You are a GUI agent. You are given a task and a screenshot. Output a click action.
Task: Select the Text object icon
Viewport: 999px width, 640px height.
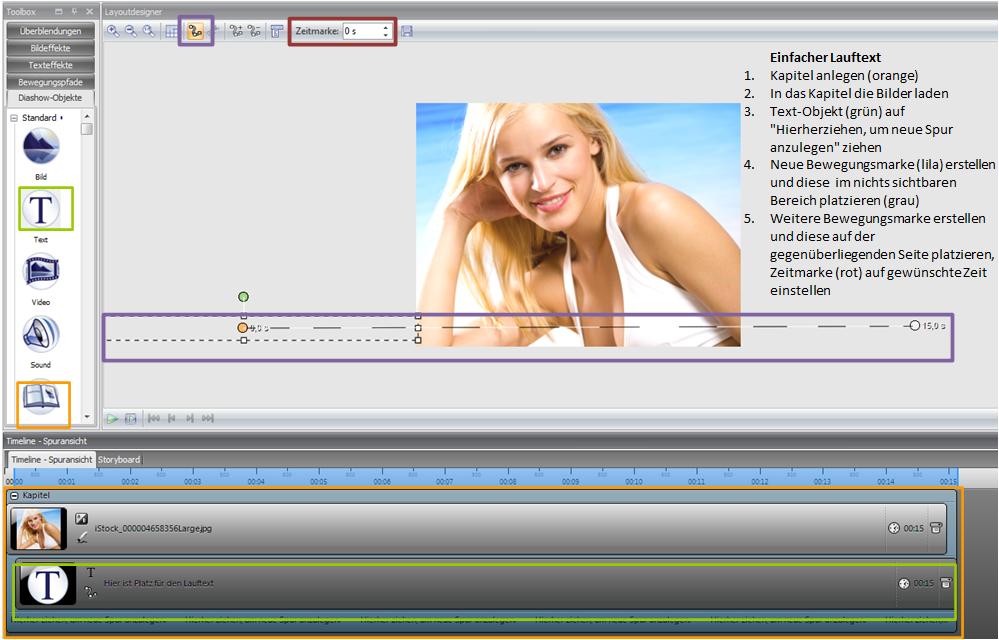(41, 209)
